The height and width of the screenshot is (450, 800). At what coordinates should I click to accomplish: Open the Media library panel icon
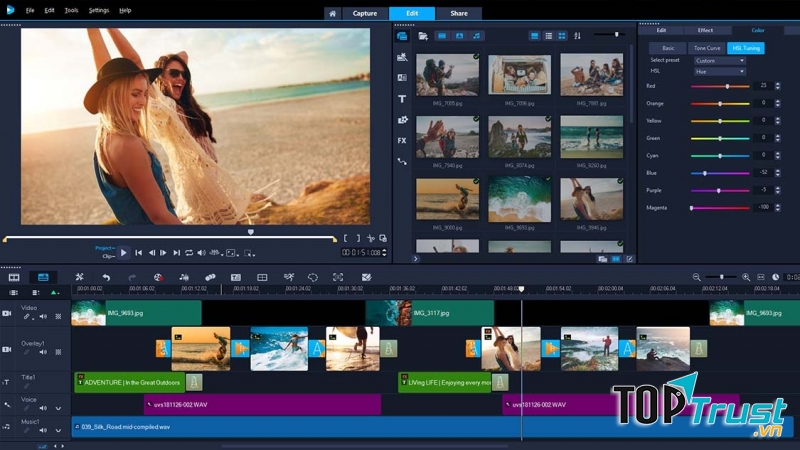[x=402, y=36]
